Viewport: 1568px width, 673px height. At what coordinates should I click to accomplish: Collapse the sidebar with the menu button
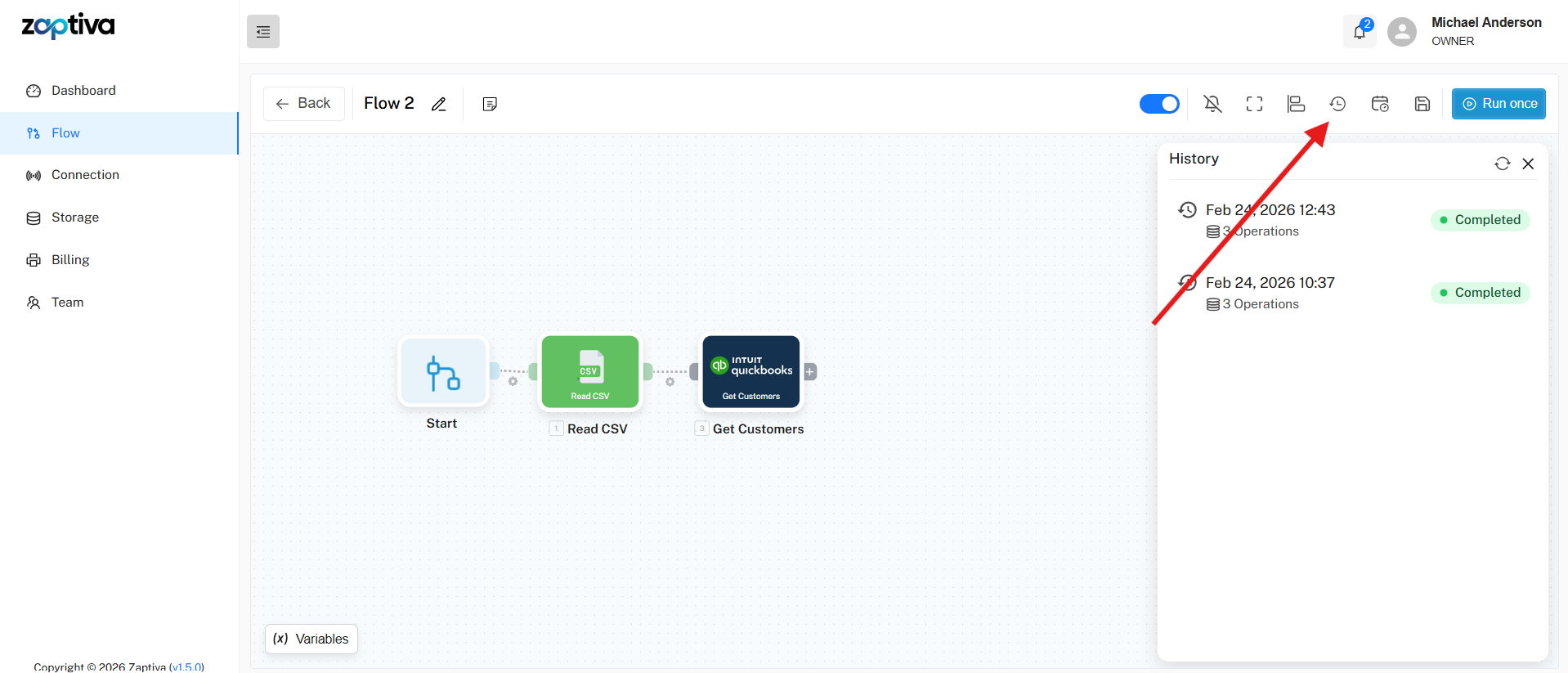click(x=263, y=32)
